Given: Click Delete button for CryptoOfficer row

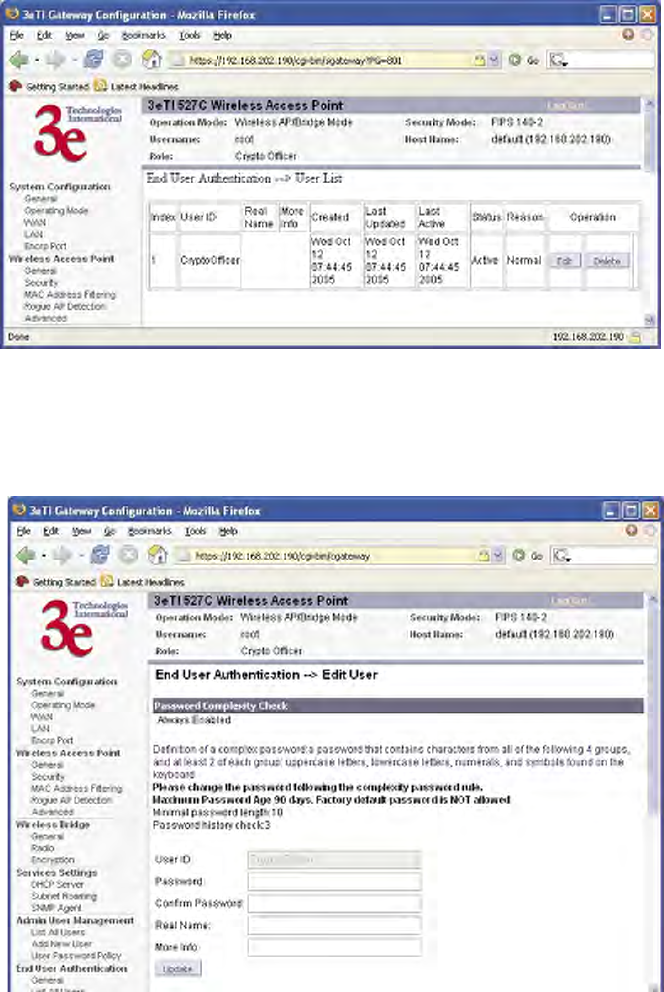Looking at the screenshot, I should 607,261.
